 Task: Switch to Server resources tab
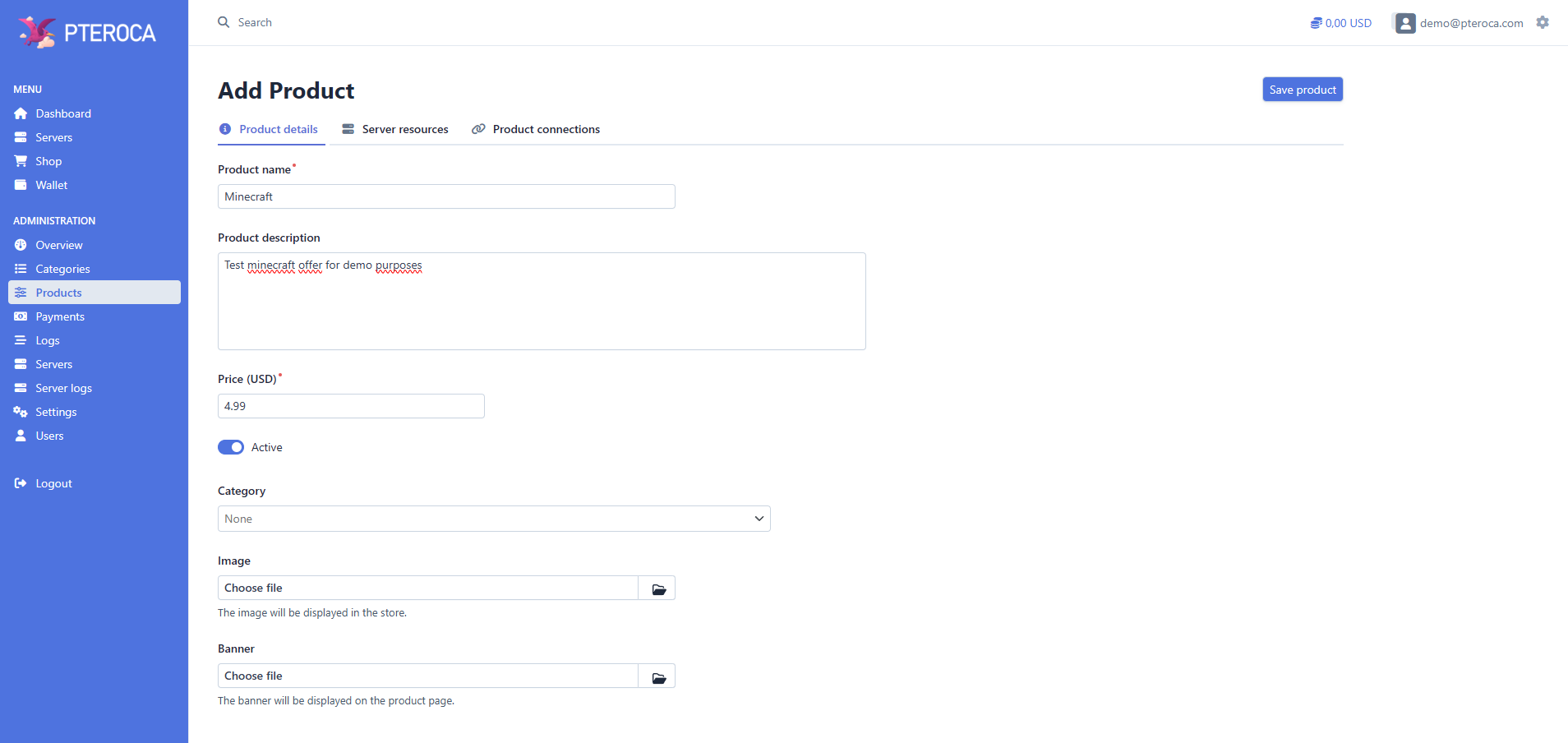395,129
